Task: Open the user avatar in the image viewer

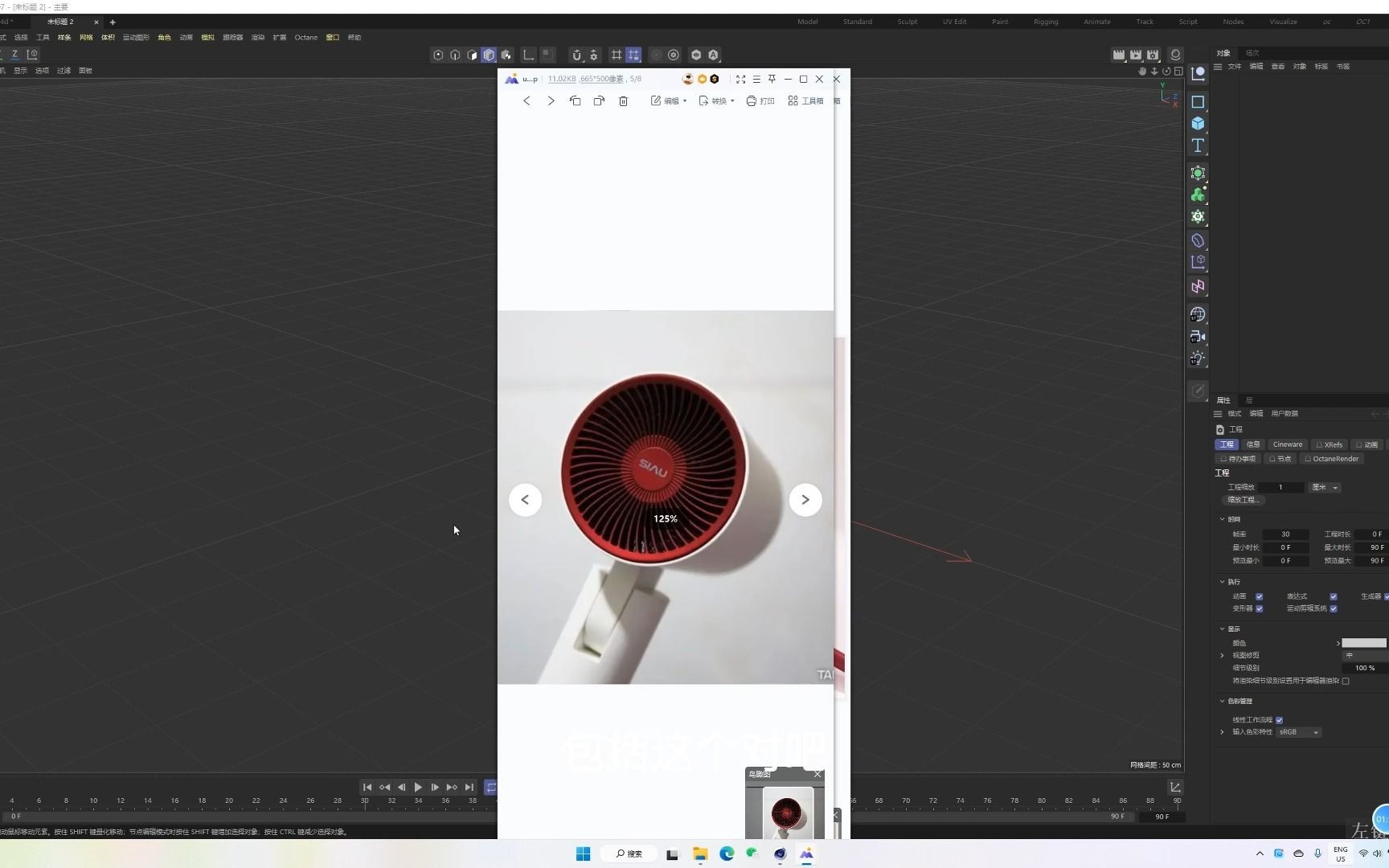Action: coord(687,79)
